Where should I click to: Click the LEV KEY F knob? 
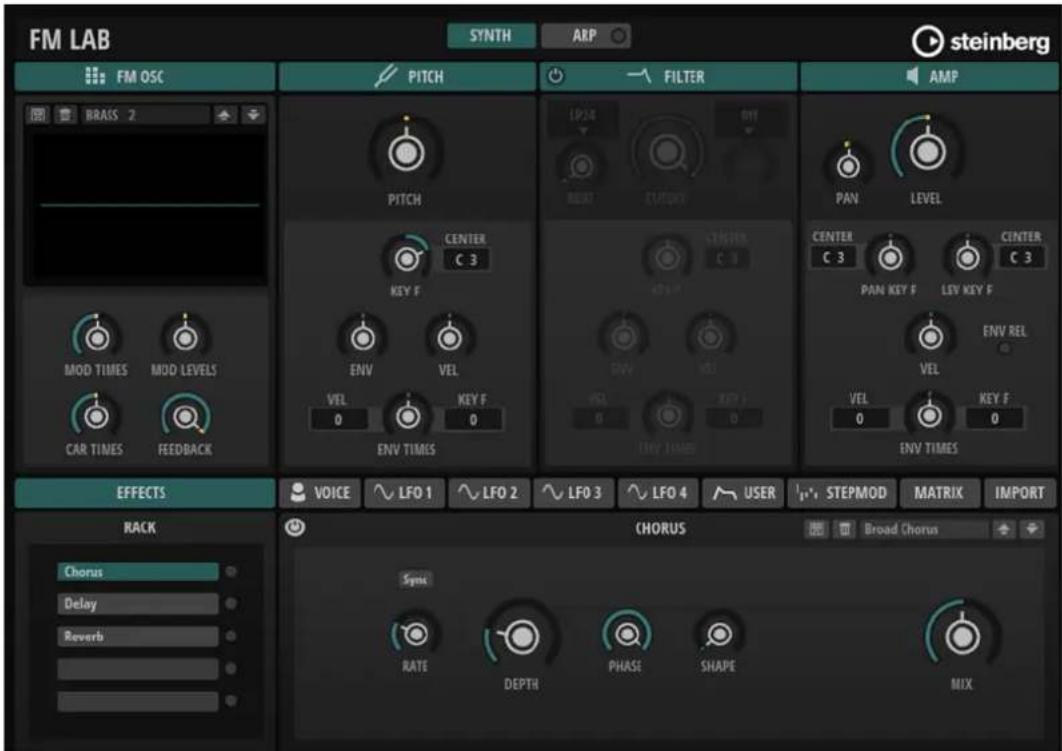point(967,257)
